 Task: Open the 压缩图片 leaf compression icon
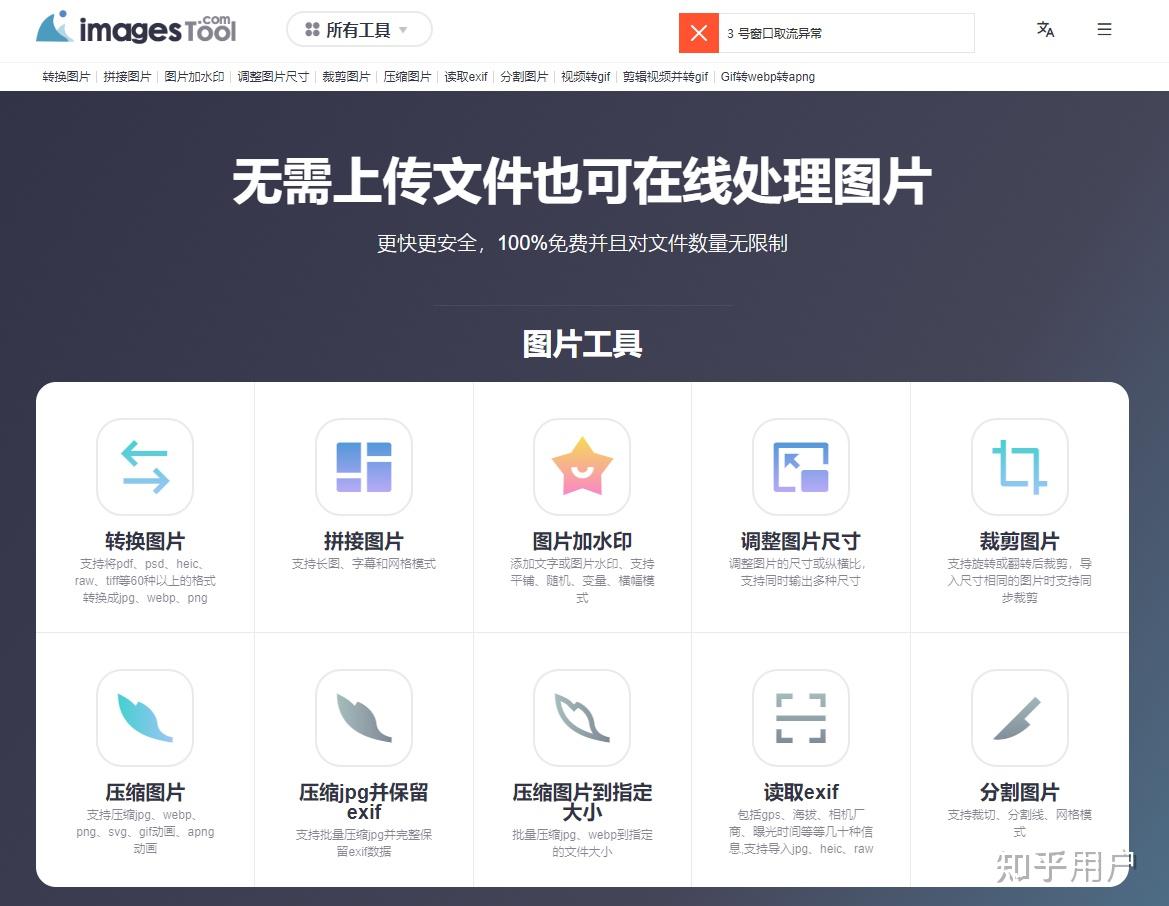point(144,718)
